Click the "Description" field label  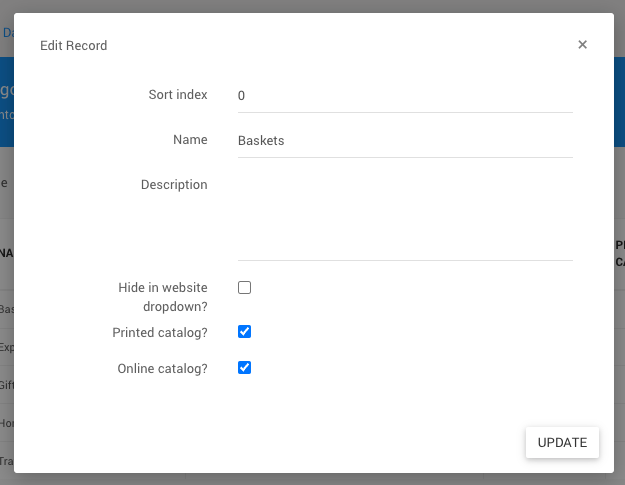pyautogui.click(x=174, y=185)
